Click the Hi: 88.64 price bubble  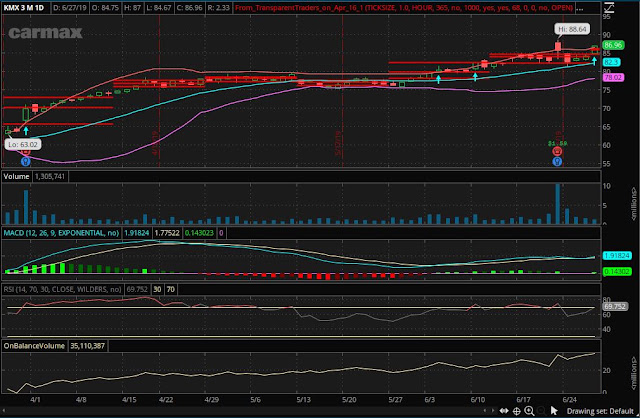(572, 29)
